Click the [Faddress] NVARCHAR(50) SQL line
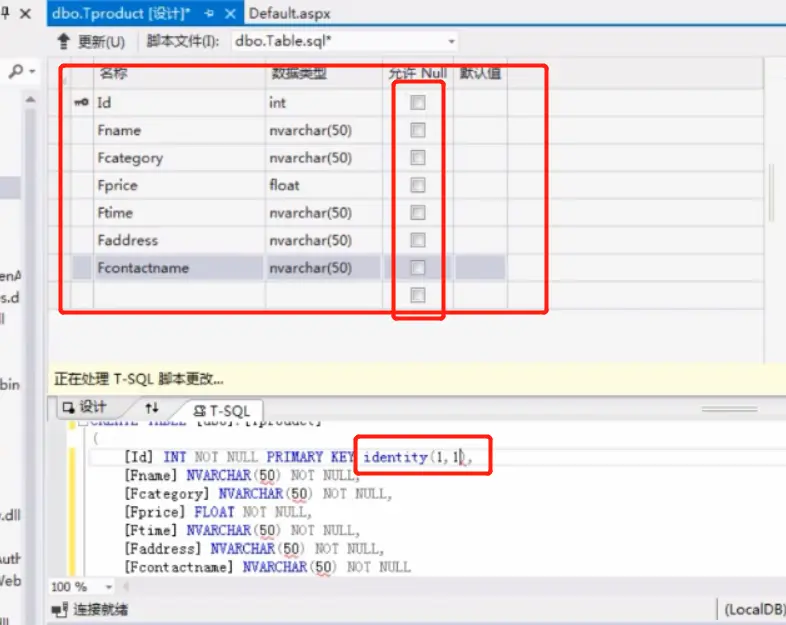The width and height of the screenshot is (786, 625). click(x=254, y=549)
